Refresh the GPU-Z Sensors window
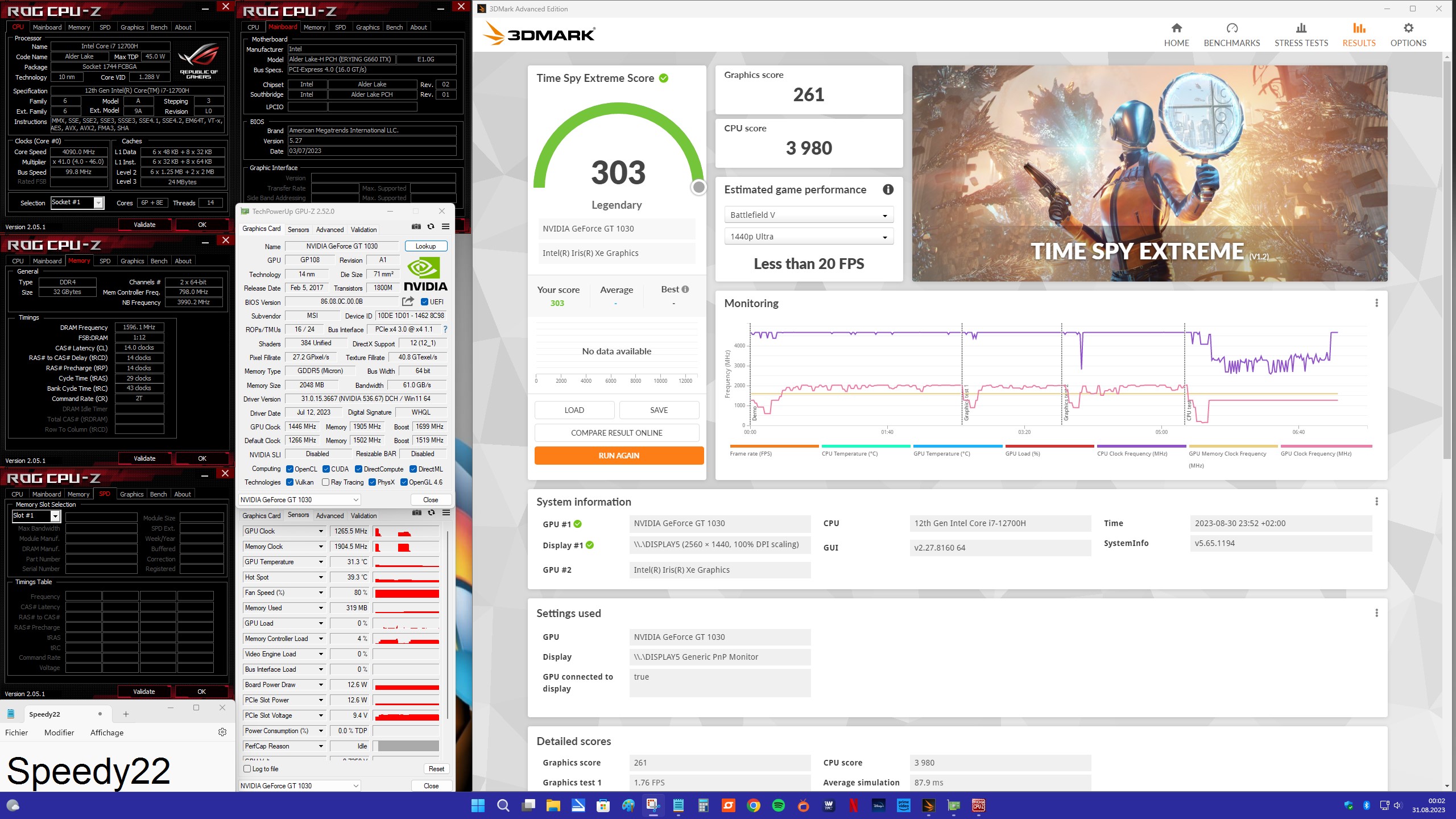 click(x=431, y=513)
